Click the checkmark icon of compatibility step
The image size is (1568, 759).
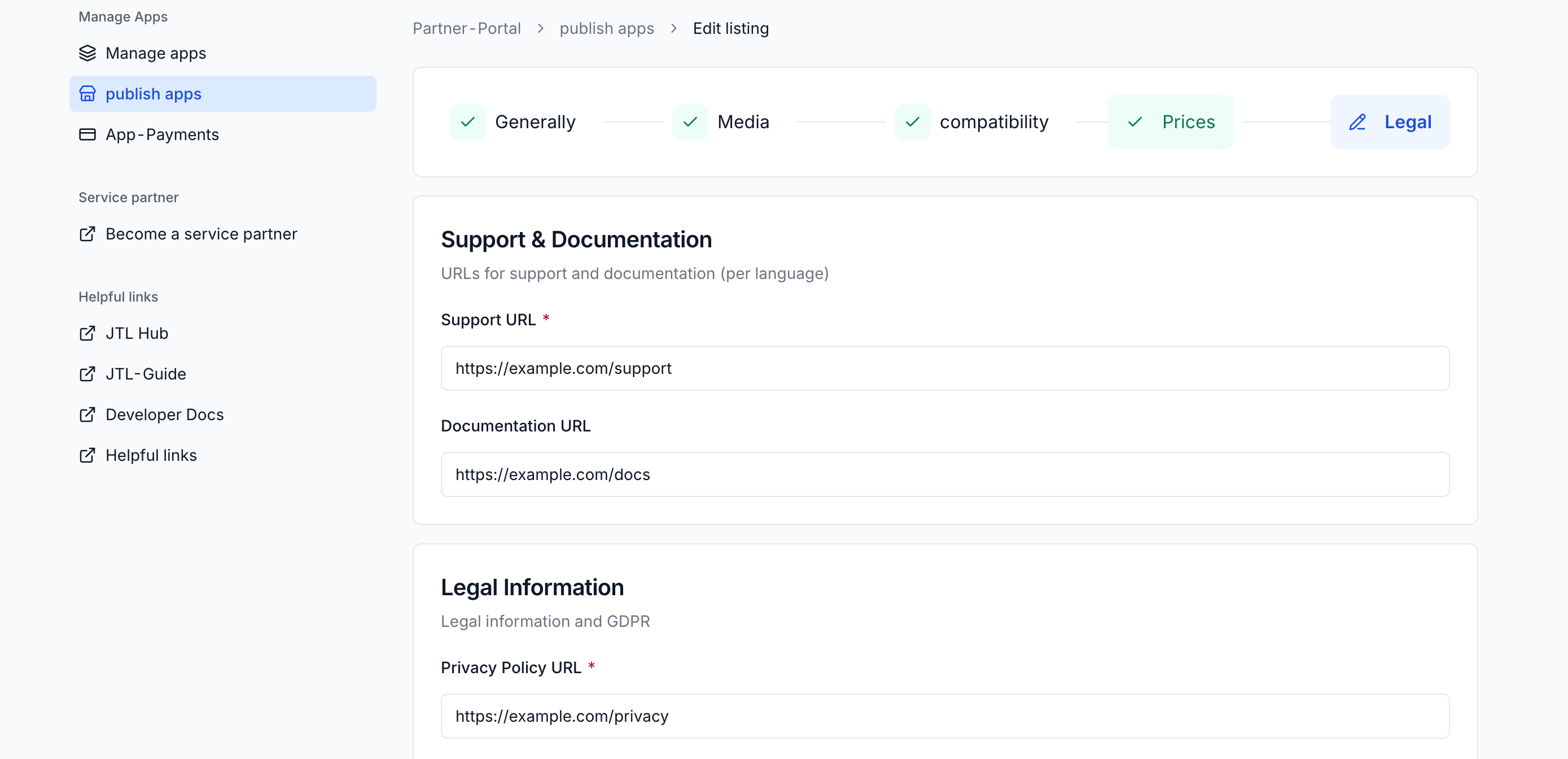(913, 122)
